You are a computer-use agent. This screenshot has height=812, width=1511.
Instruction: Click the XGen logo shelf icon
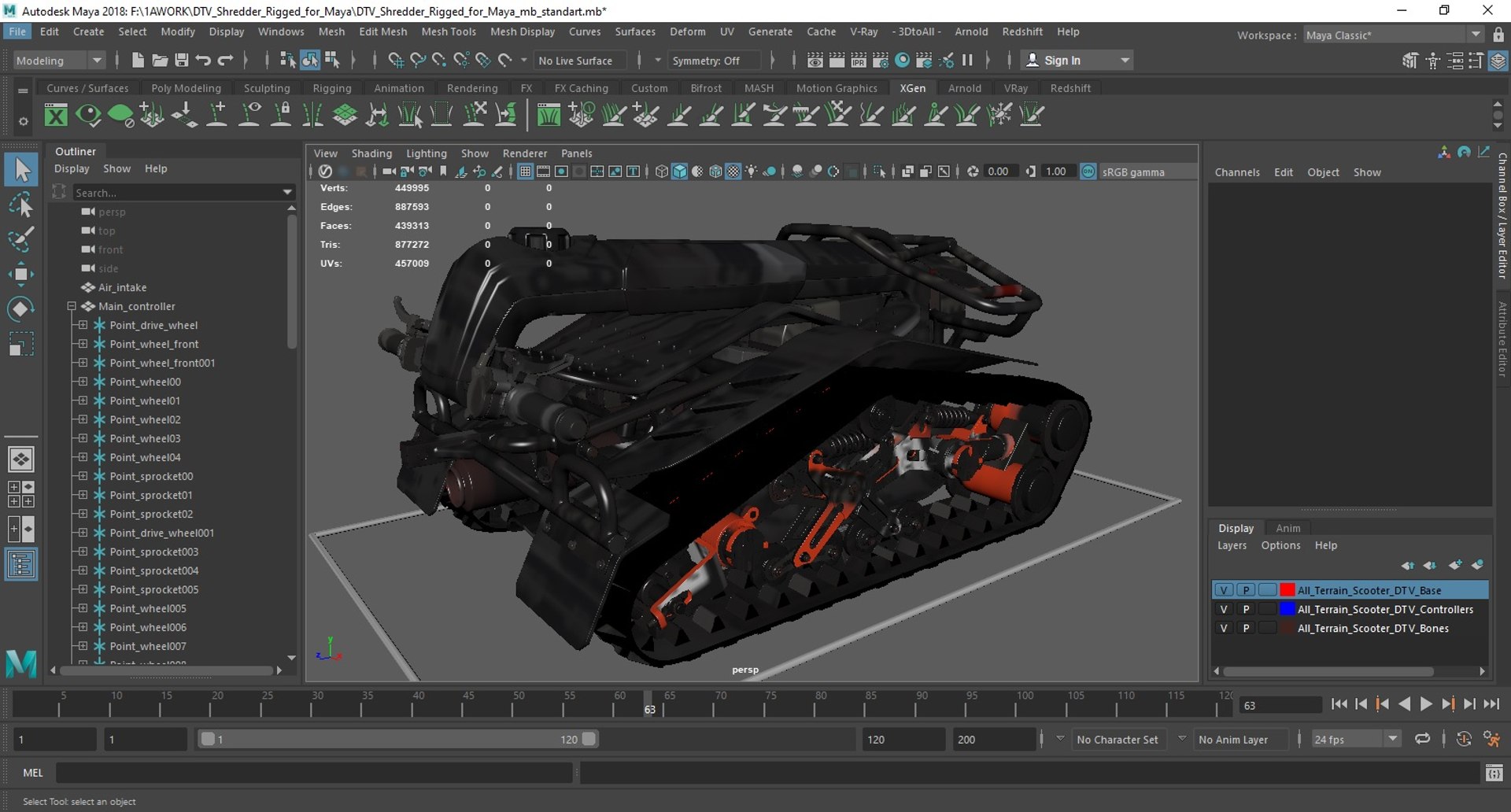pos(56,115)
